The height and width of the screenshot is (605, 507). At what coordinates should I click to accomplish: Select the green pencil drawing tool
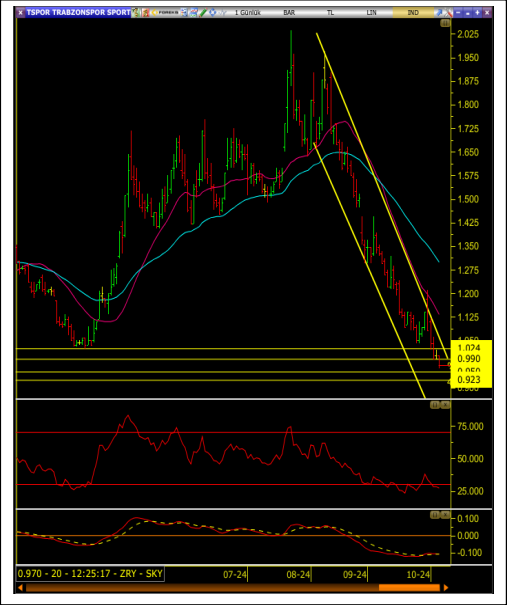point(203,12)
